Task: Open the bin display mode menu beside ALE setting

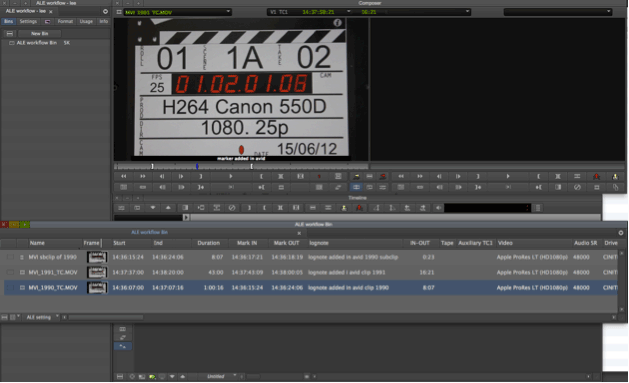Action: 14,317
